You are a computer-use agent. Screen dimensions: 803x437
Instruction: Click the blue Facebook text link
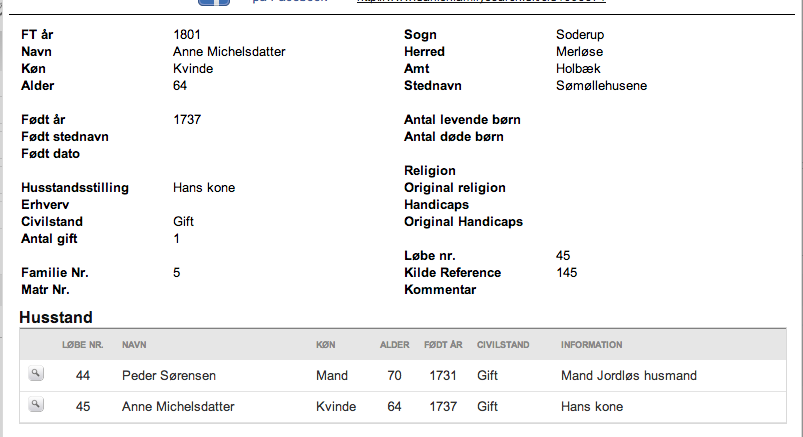point(289,2)
